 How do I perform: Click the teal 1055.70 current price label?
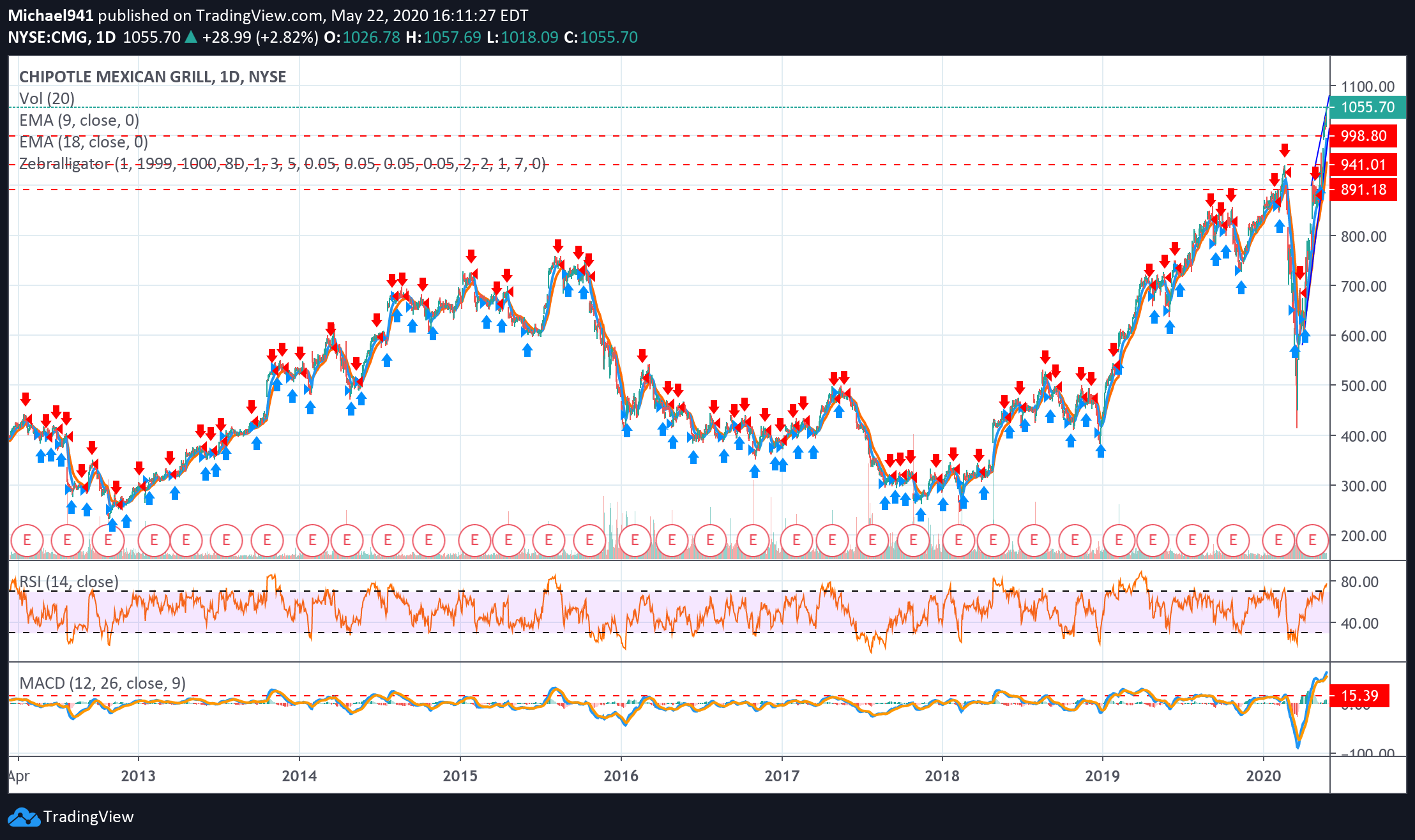pyautogui.click(x=1368, y=107)
